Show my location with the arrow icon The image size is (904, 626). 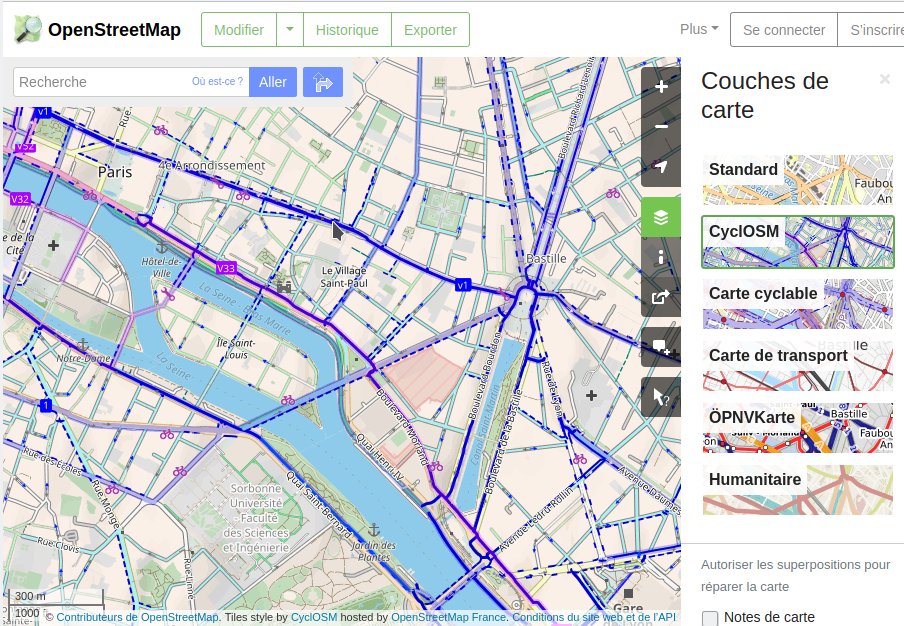point(661,167)
